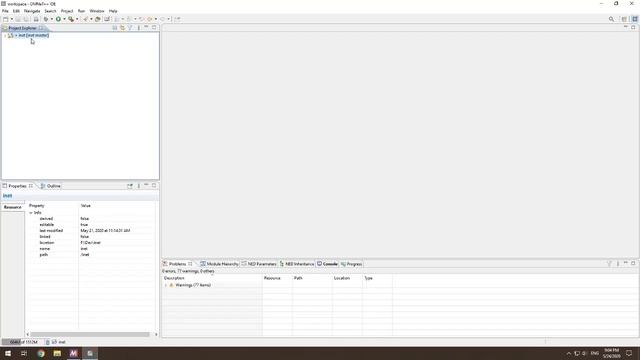Click the Properties scrollbar right arrow

tap(156, 334)
